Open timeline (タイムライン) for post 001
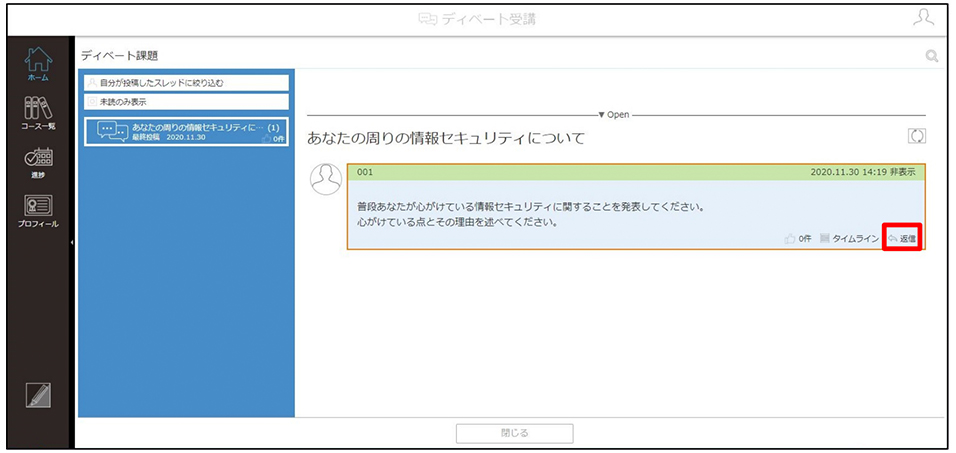 [849, 239]
